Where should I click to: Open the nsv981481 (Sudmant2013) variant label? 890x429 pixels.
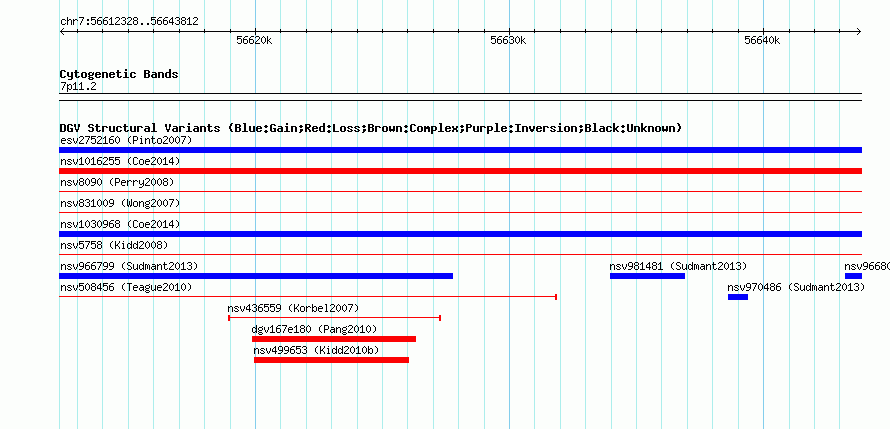pyautogui.click(x=678, y=266)
